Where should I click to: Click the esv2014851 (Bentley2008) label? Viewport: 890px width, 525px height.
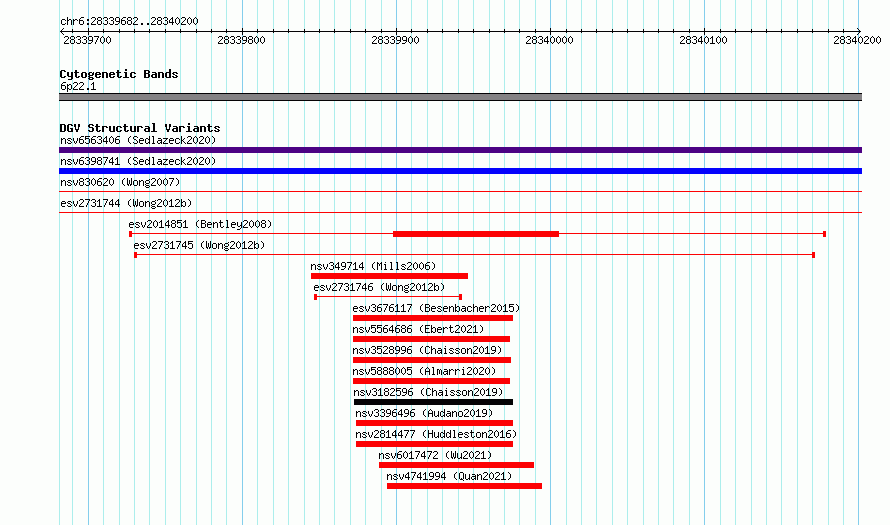(200, 224)
